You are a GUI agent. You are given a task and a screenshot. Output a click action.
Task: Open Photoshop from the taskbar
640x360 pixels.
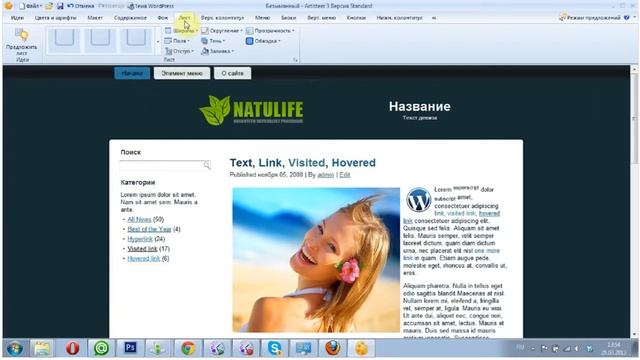(130, 348)
